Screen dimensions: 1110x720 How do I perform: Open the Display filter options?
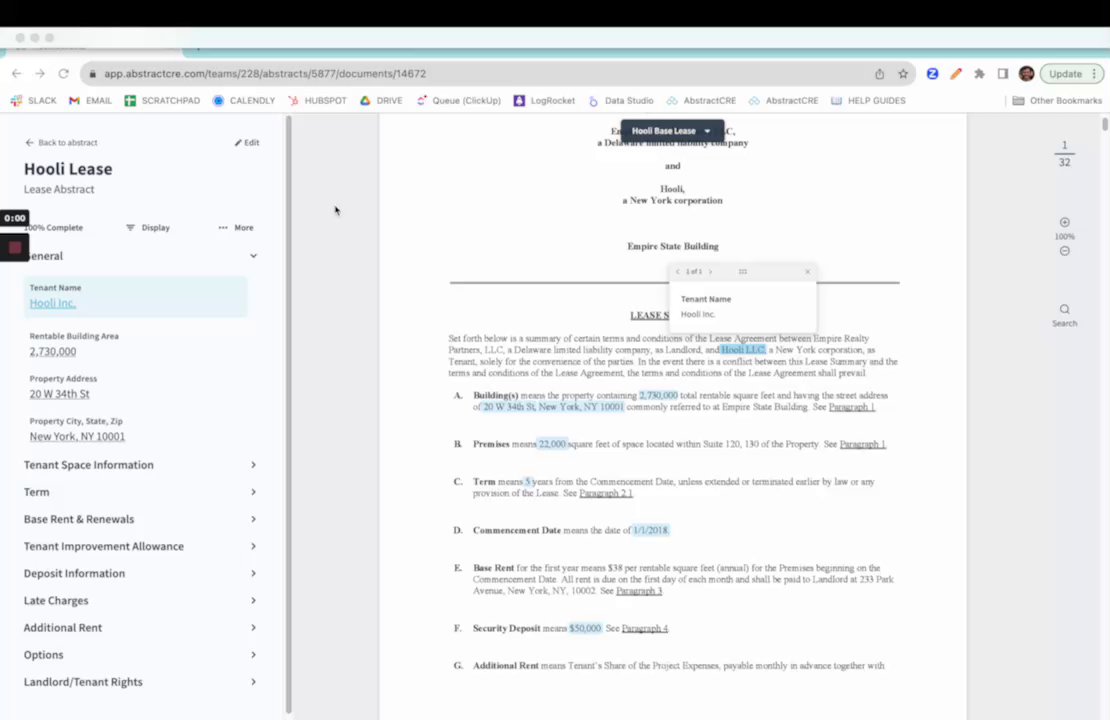(x=148, y=227)
